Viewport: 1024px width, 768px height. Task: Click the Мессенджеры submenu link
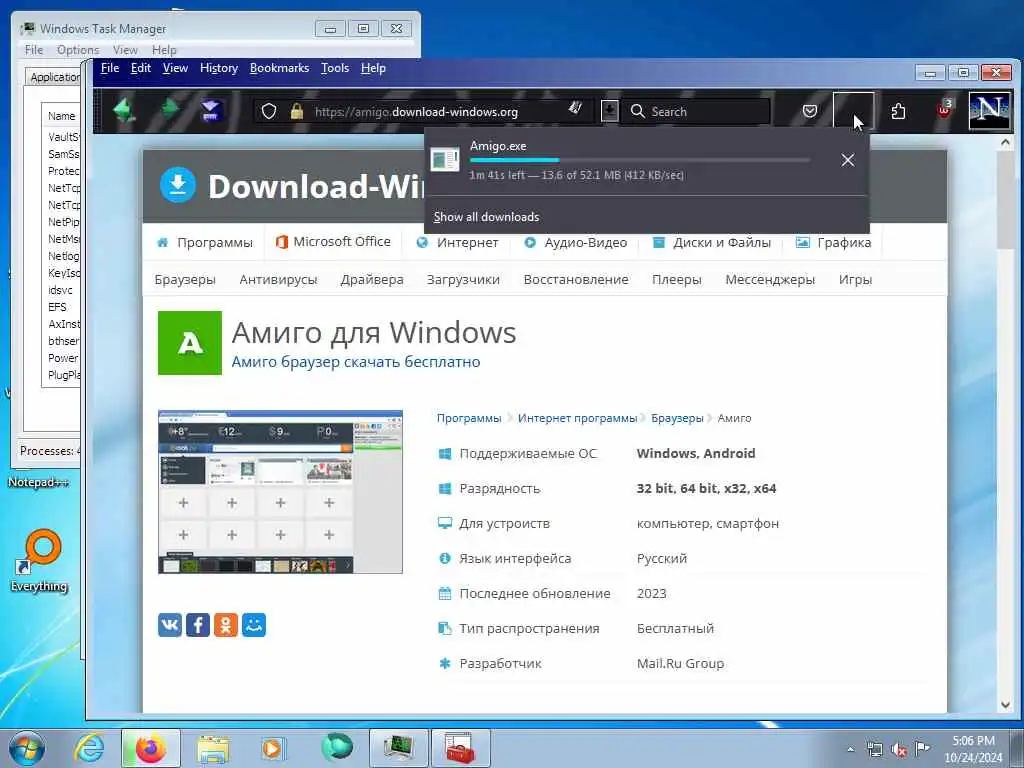point(770,280)
